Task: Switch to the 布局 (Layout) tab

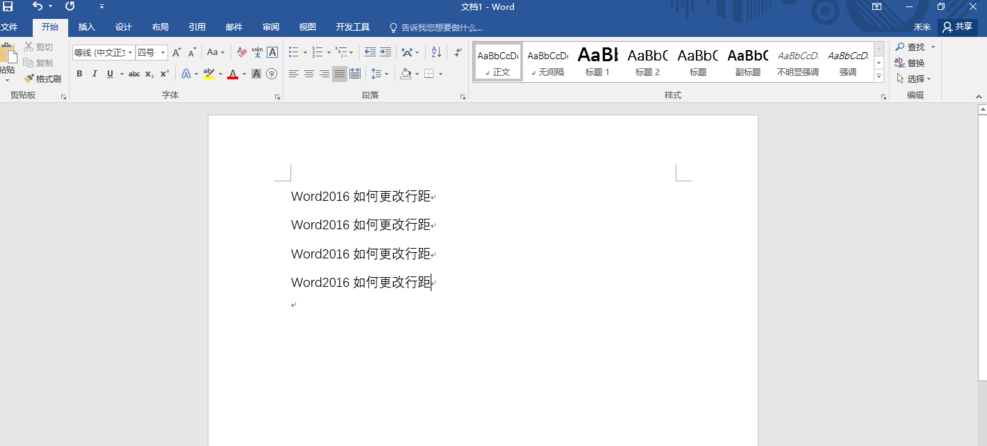Action: [160, 27]
